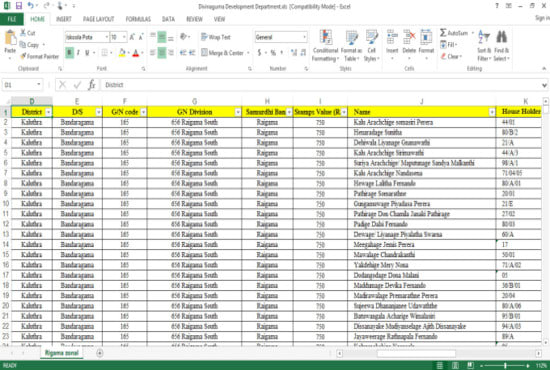Decrease the font size
The width and height of the screenshot is (550, 370).
[141, 37]
